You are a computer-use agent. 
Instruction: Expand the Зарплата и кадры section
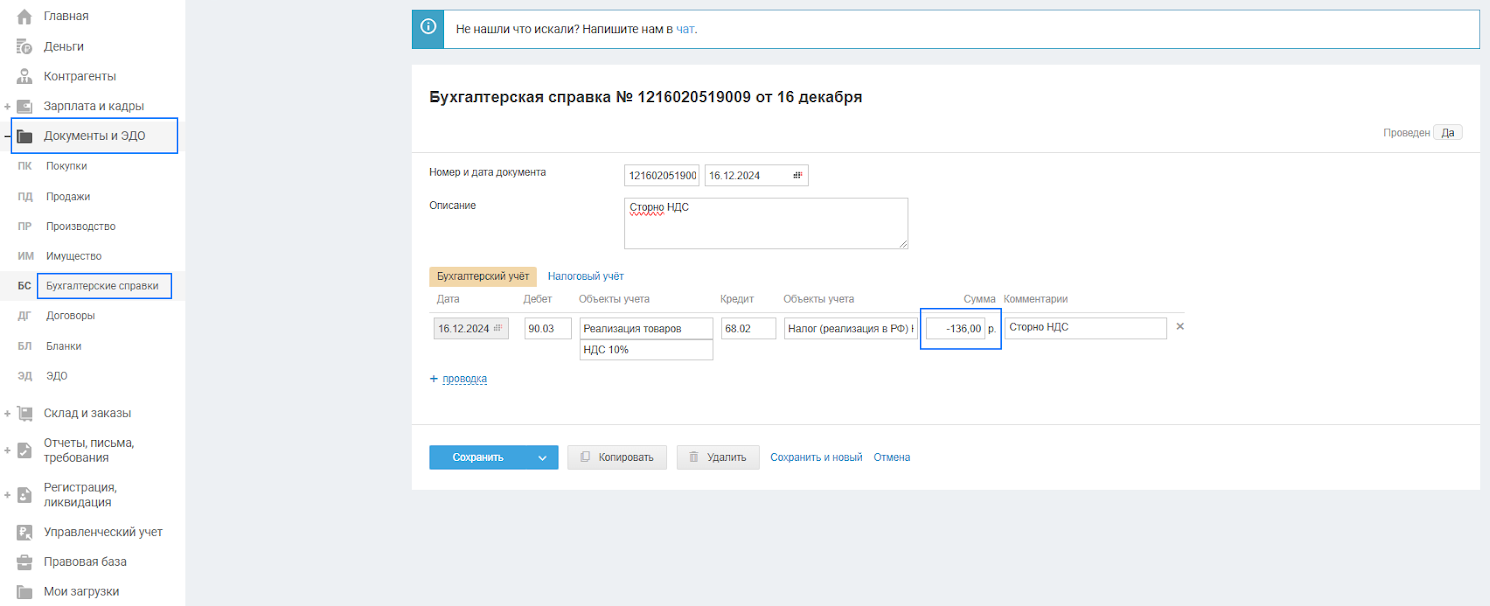click(7, 106)
